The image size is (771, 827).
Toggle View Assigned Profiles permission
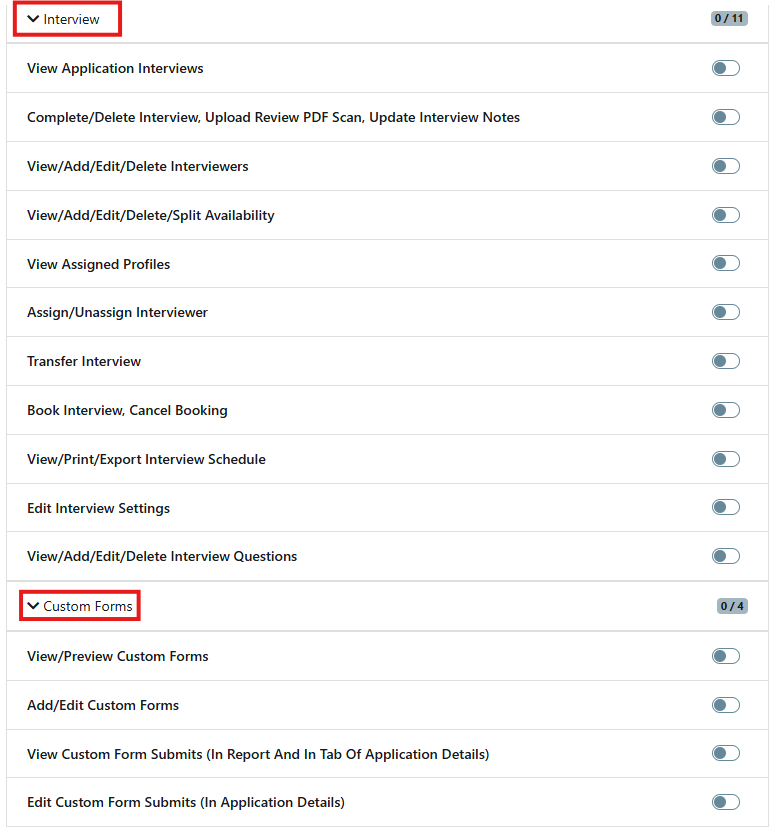726,263
